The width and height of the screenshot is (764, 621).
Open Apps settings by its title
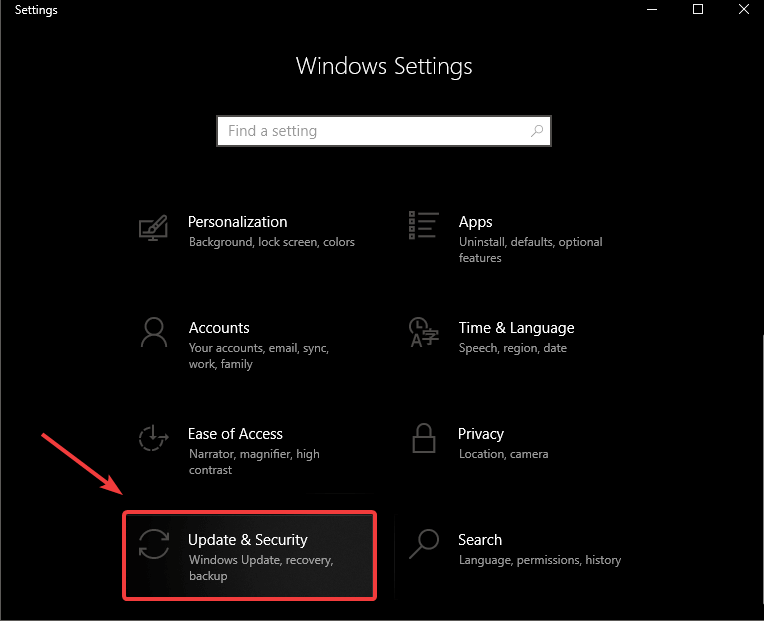pos(475,222)
